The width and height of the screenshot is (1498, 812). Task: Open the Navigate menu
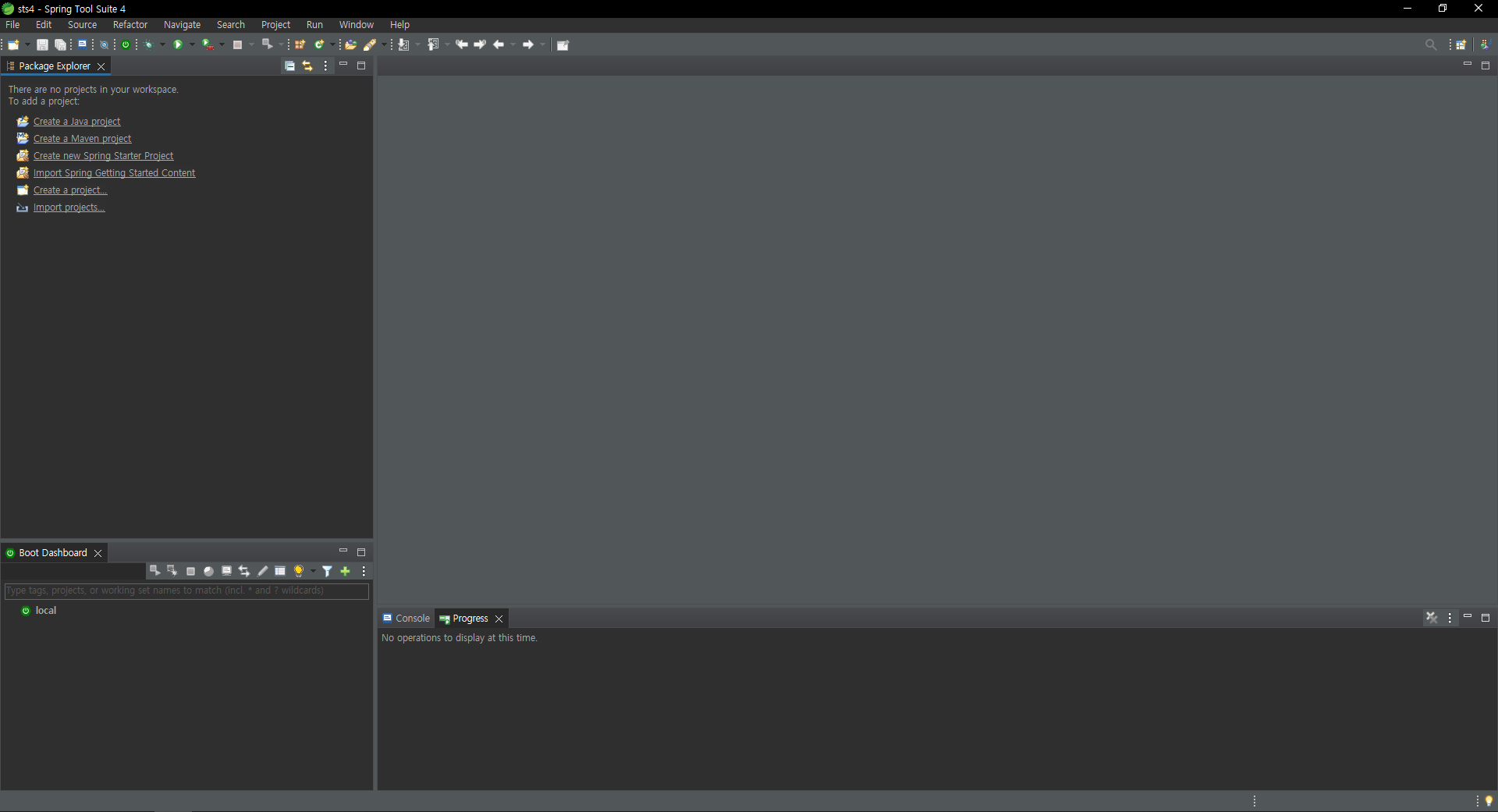(182, 25)
